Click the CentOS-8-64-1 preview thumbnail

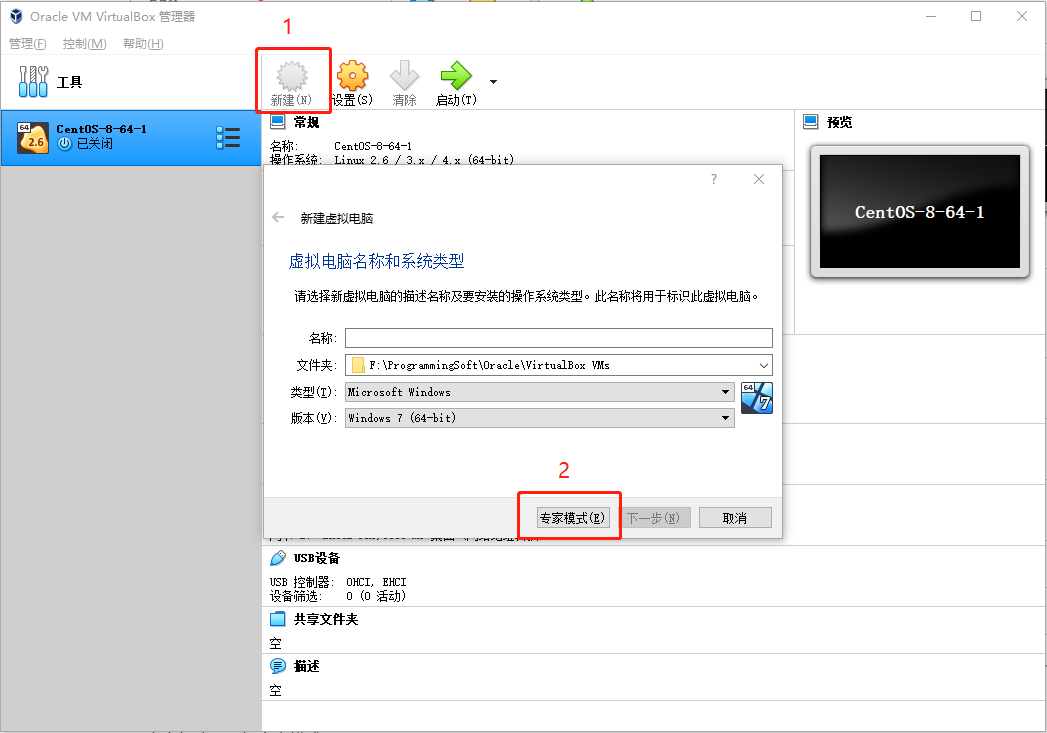[918, 211]
